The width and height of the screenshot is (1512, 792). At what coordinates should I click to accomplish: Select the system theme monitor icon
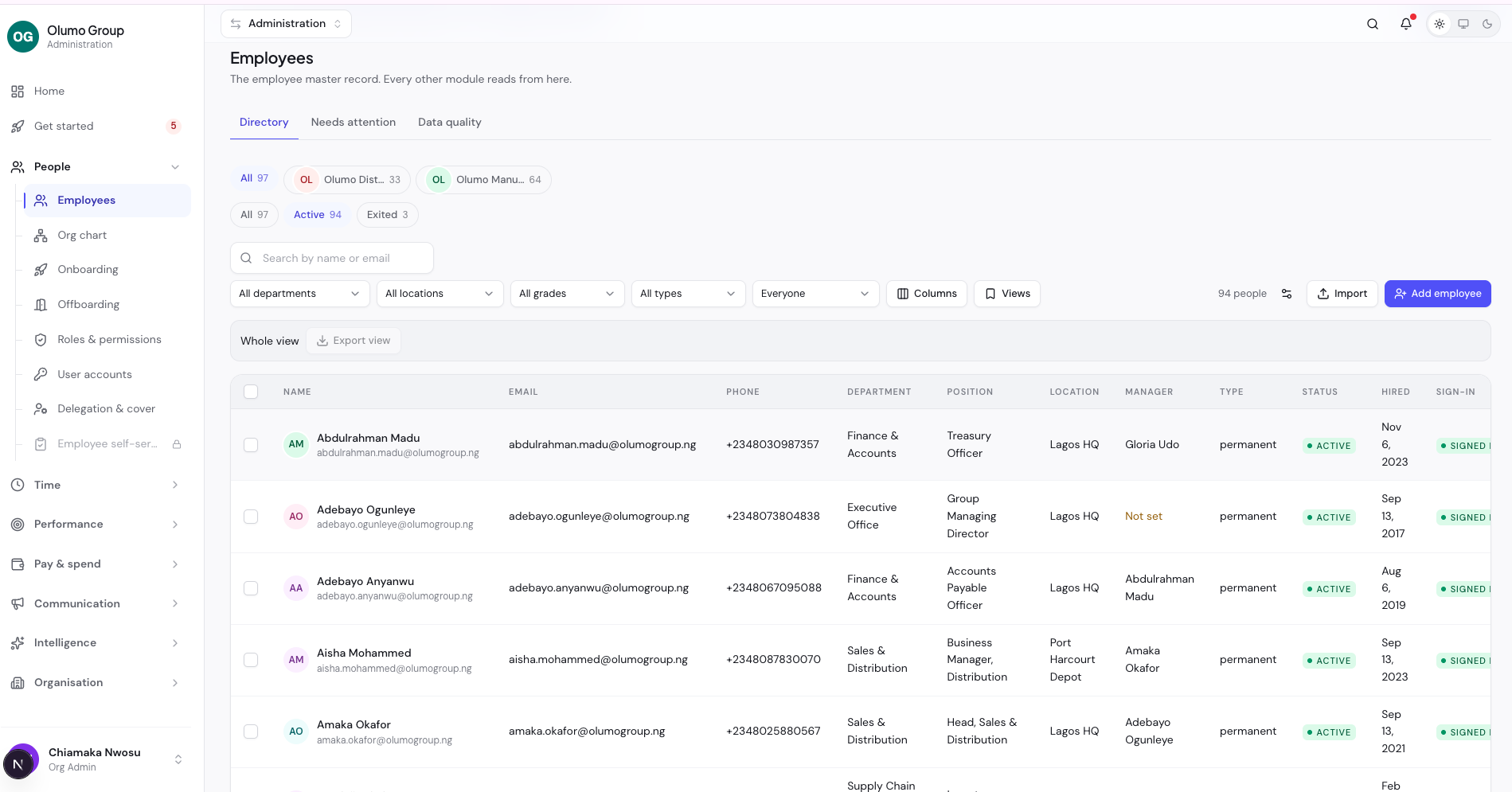[1463, 24]
